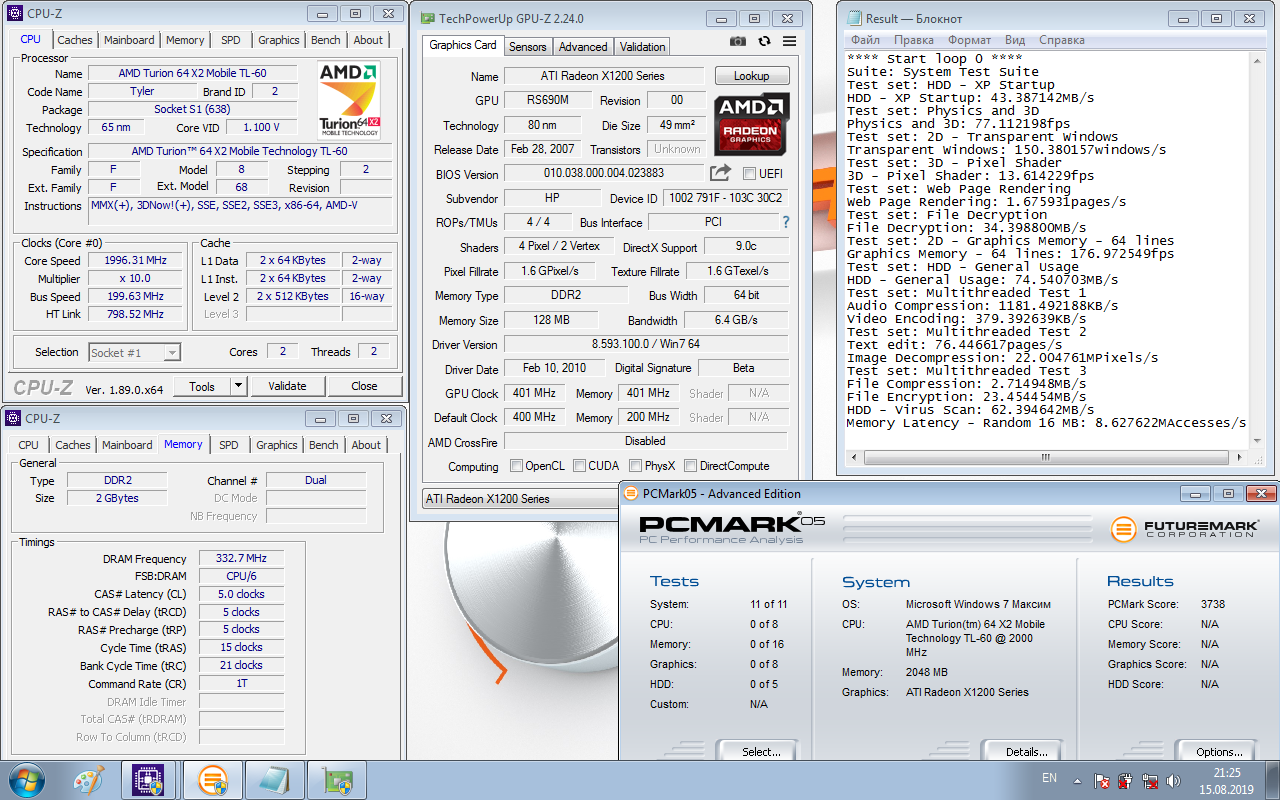Open the SPD tab in the CPU-Z Memory window
The width and height of the screenshot is (1280, 800).
pyautogui.click(x=229, y=445)
